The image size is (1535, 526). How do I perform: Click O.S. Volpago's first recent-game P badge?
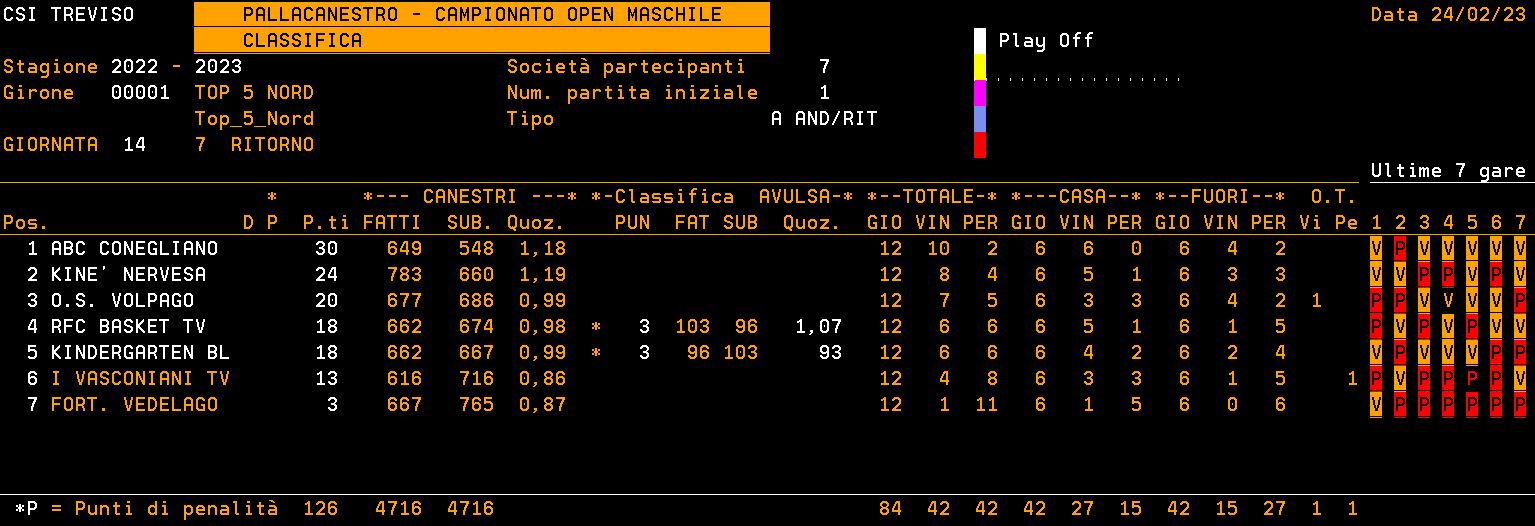pos(1376,301)
